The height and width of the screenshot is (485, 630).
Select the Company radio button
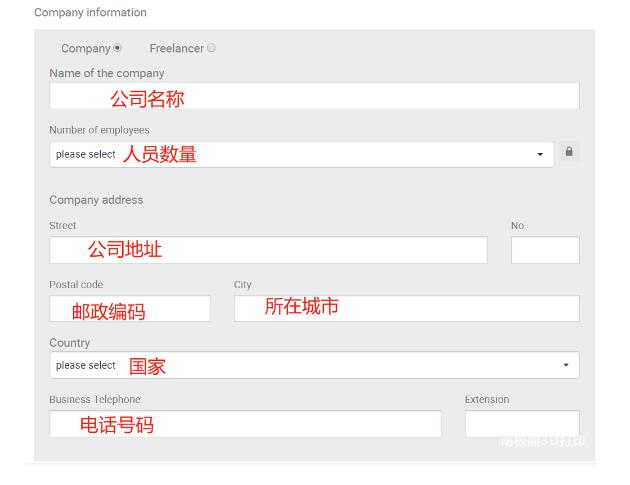[118, 48]
